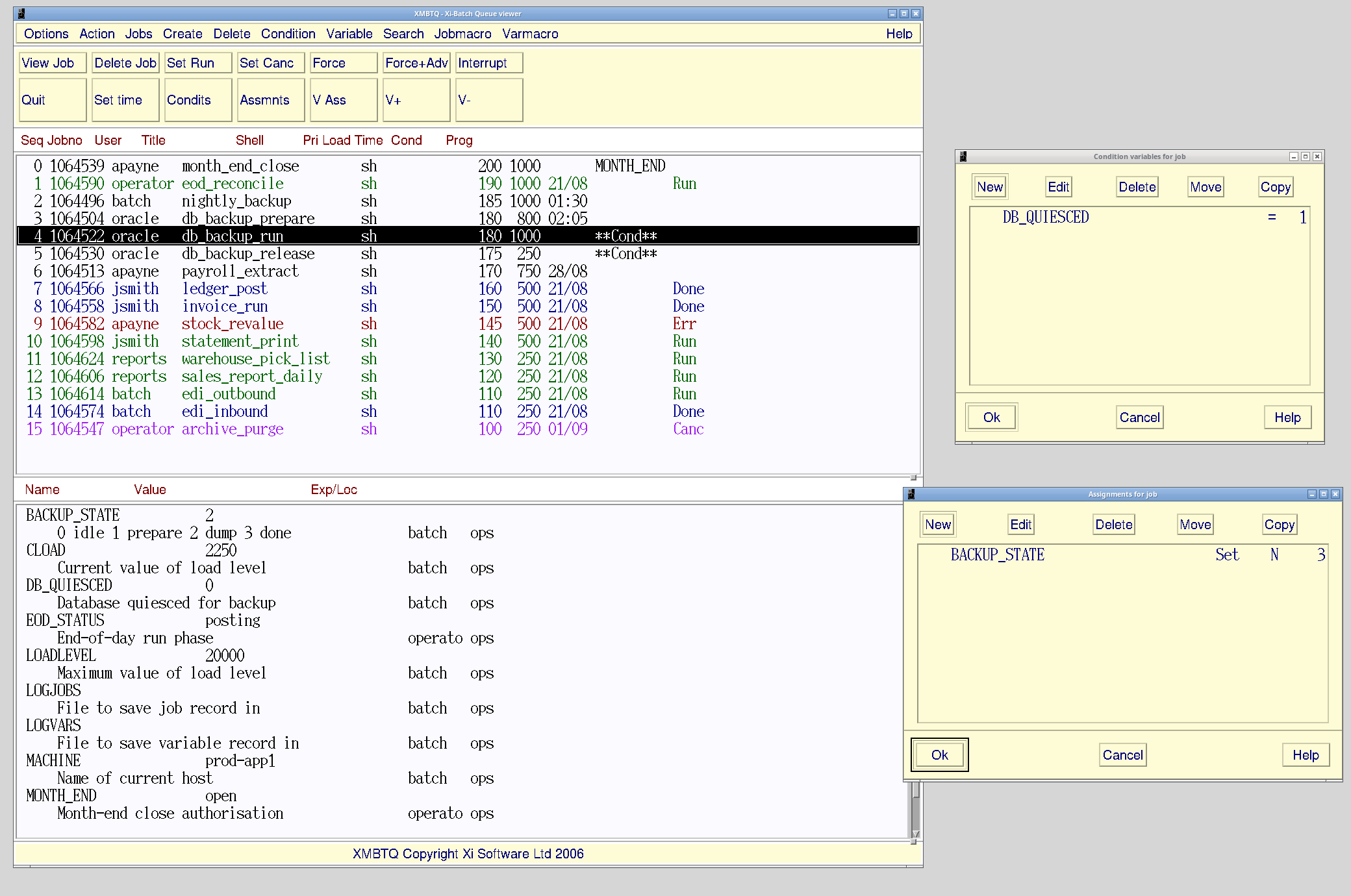Viewport: 1351px width, 896px height.
Task: Open the Jobmacro menu
Action: click(462, 34)
